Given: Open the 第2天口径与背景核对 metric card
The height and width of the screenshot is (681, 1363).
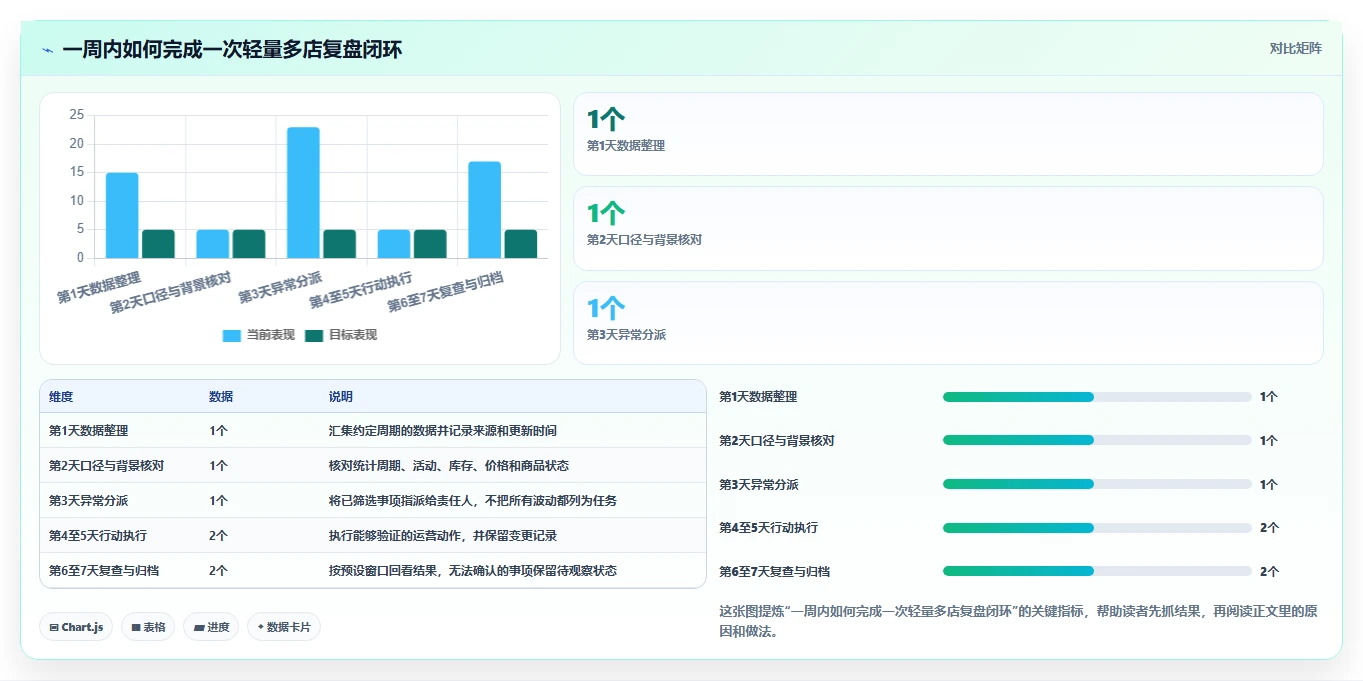Looking at the screenshot, I should pyautogui.click(x=948, y=228).
